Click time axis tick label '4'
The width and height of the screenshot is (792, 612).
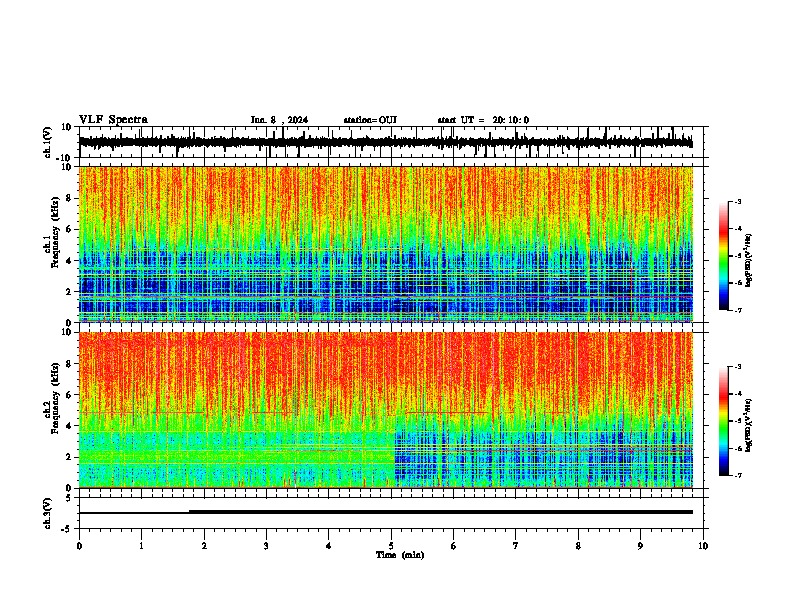[x=329, y=546]
